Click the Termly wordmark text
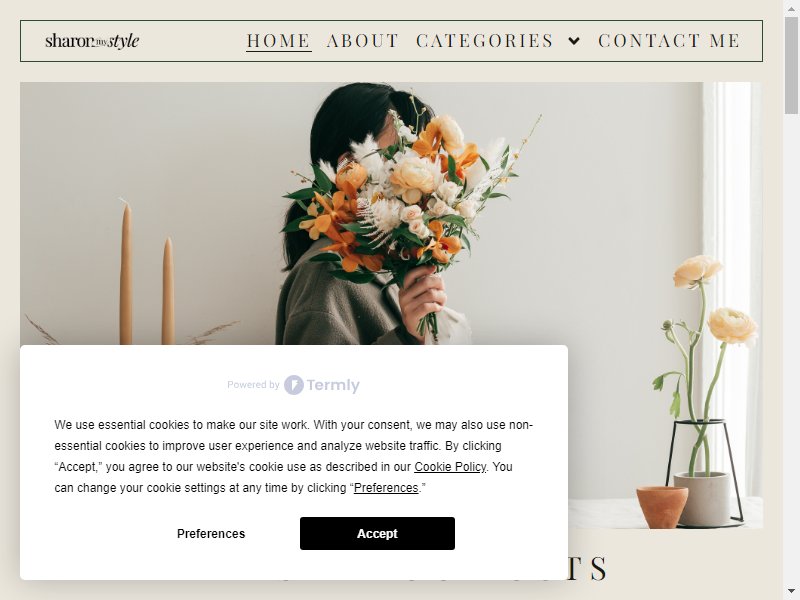800x600 pixels. (333, 385)
